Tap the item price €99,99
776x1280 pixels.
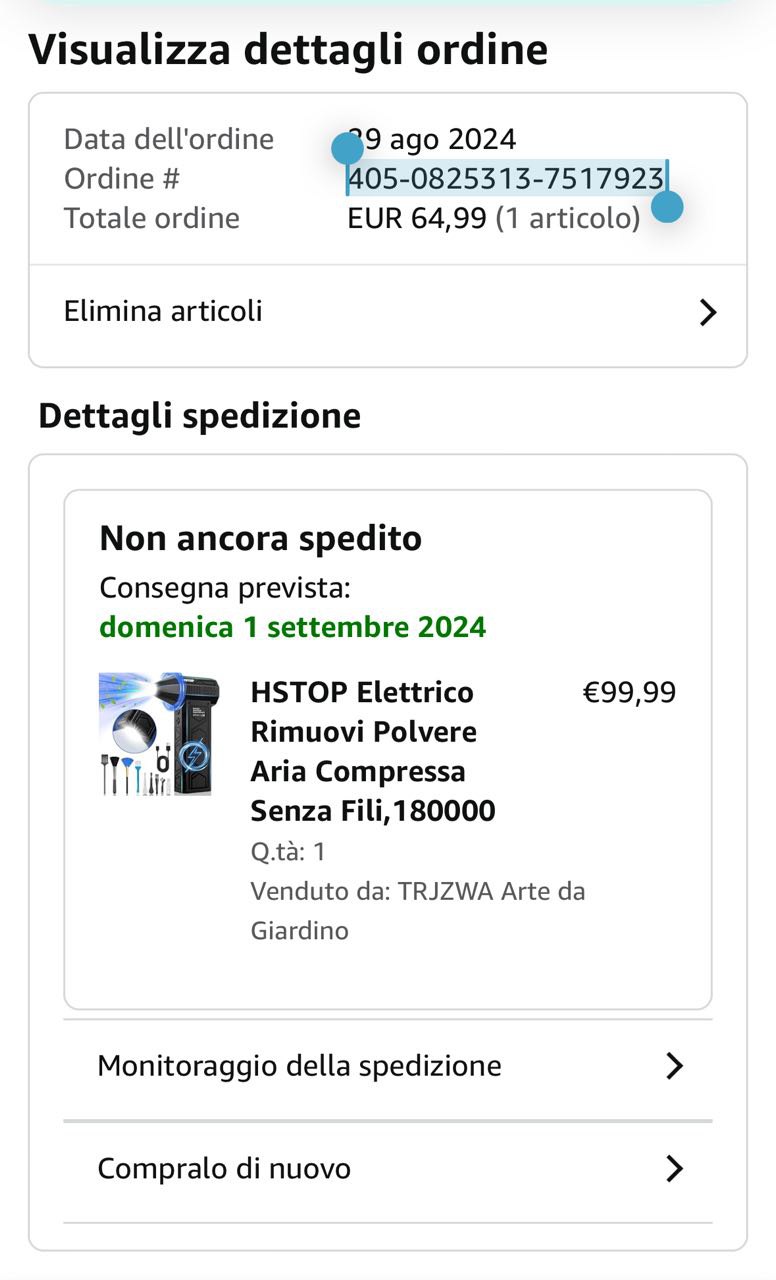(629, 692)
